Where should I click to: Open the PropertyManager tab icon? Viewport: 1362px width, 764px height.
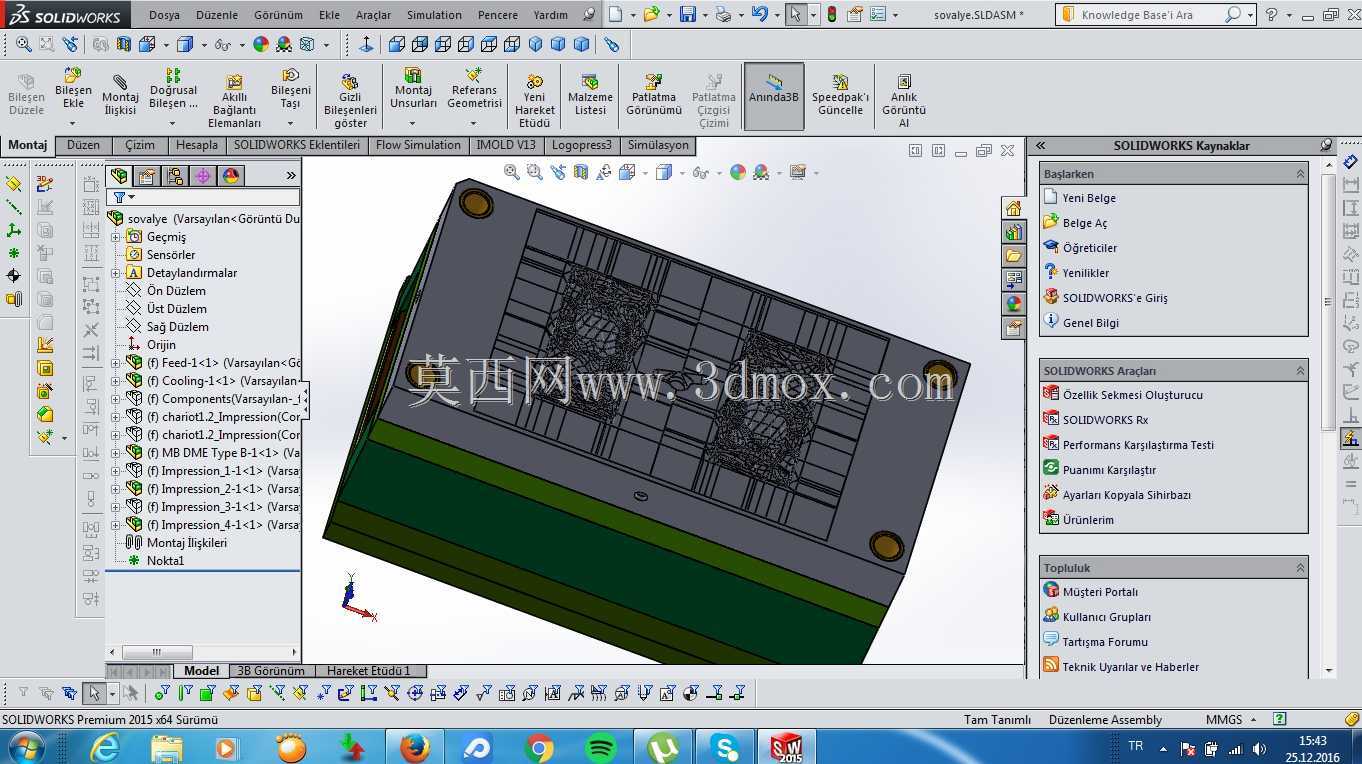coord(147,176)
